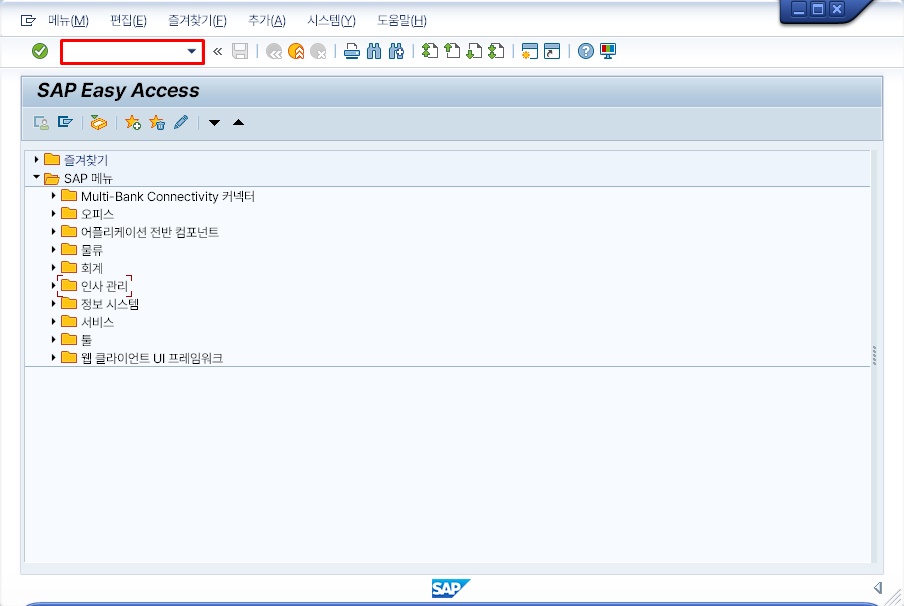Click the menu bar system icon at far left
Viewport: 904px width, 606px height.
(28, 21)
